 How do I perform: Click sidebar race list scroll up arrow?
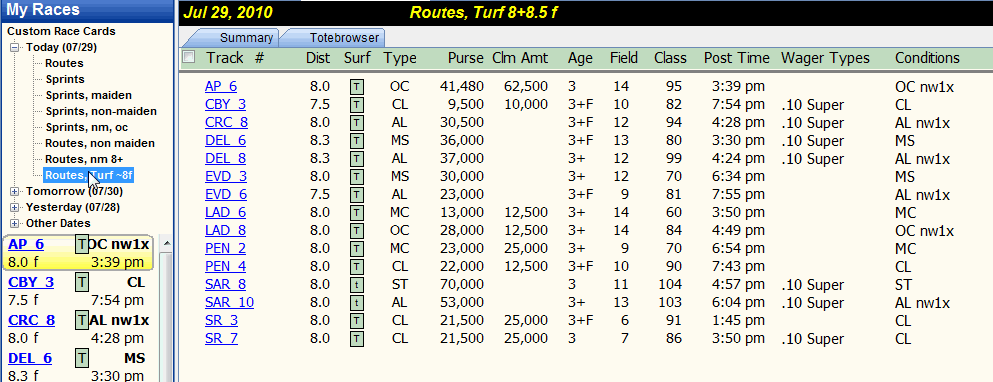(167, 243)
